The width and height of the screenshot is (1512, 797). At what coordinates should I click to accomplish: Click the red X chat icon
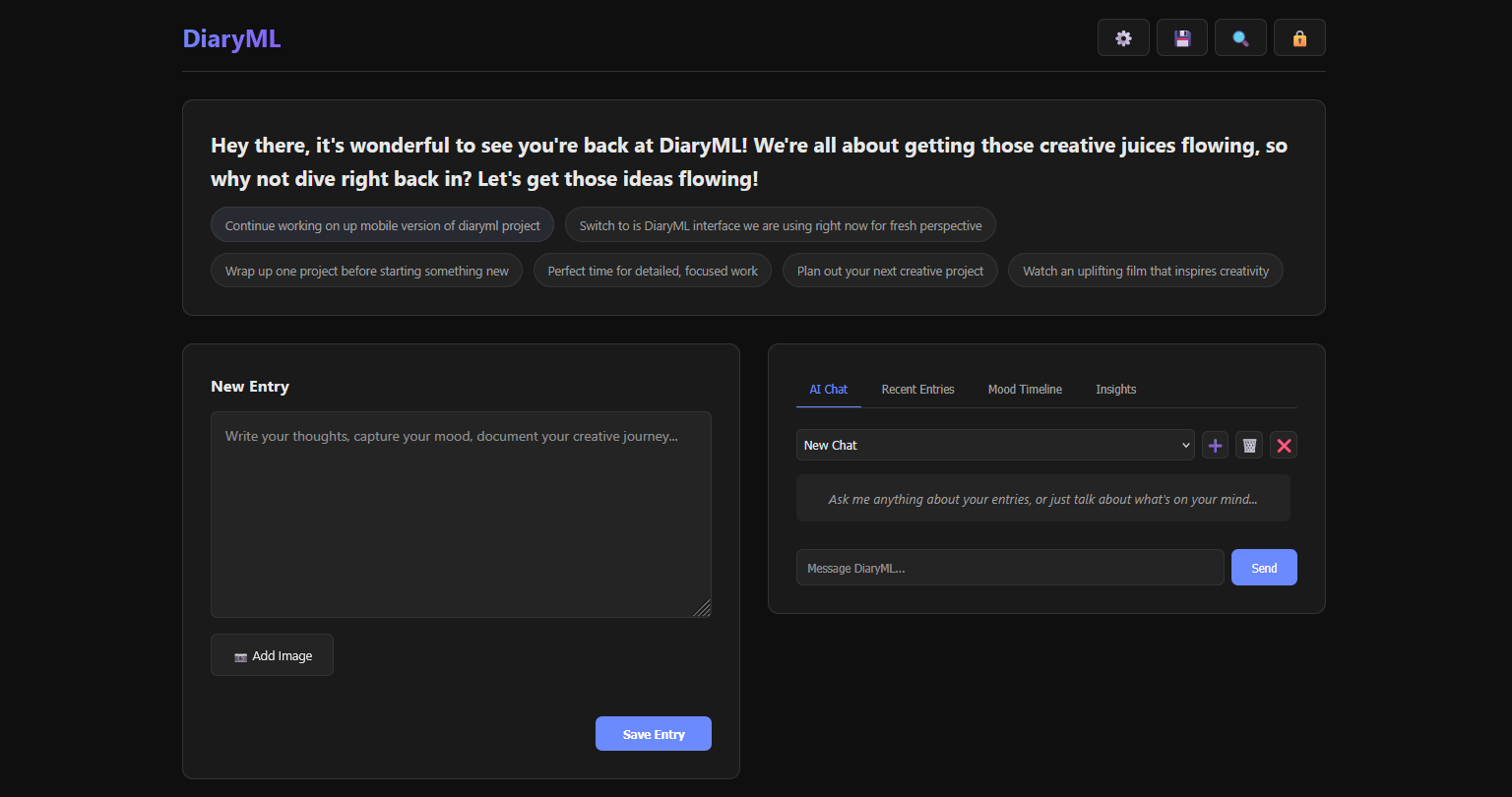pos(1284,445)
